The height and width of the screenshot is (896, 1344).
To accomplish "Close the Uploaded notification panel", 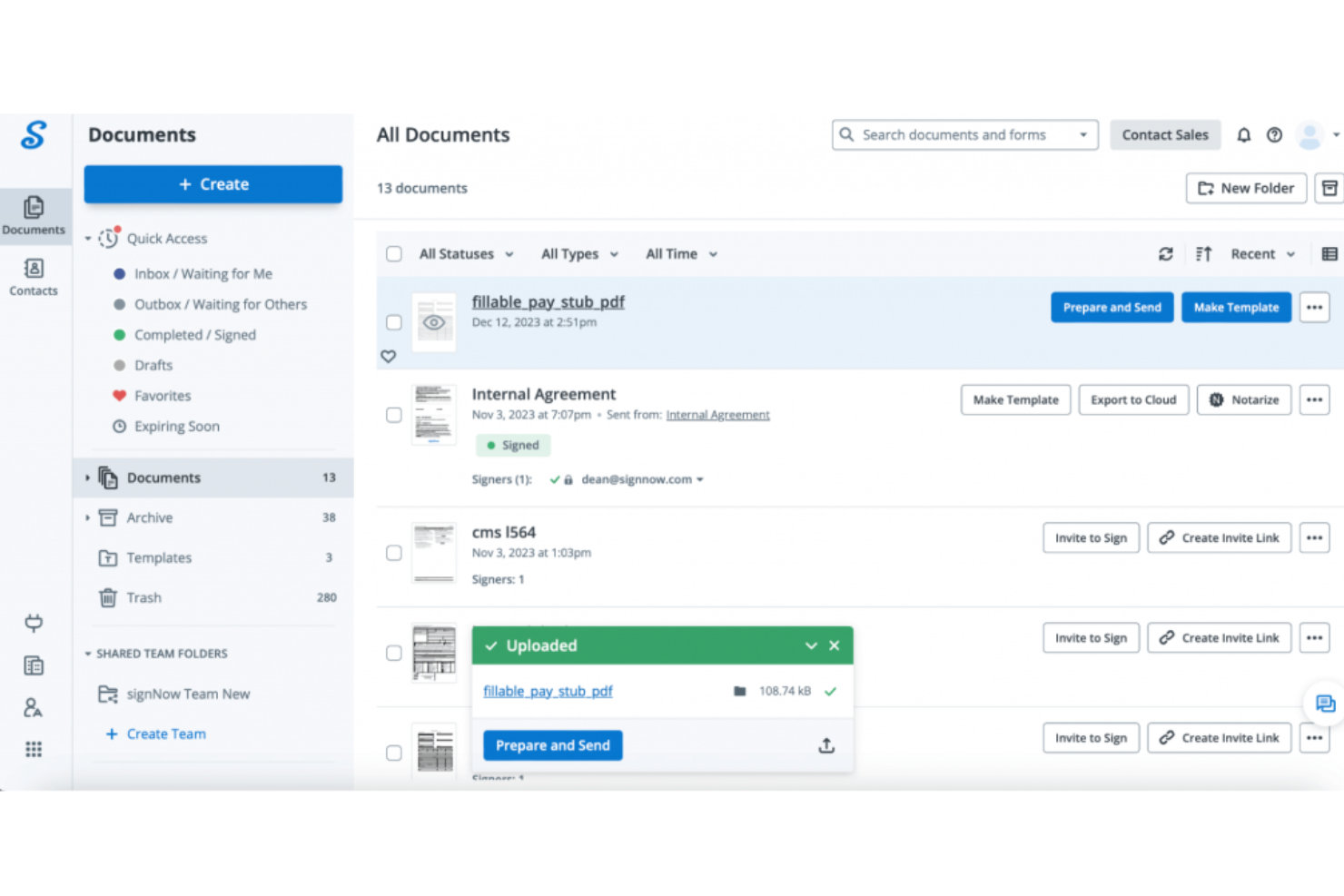I will [x=834, y=645].
